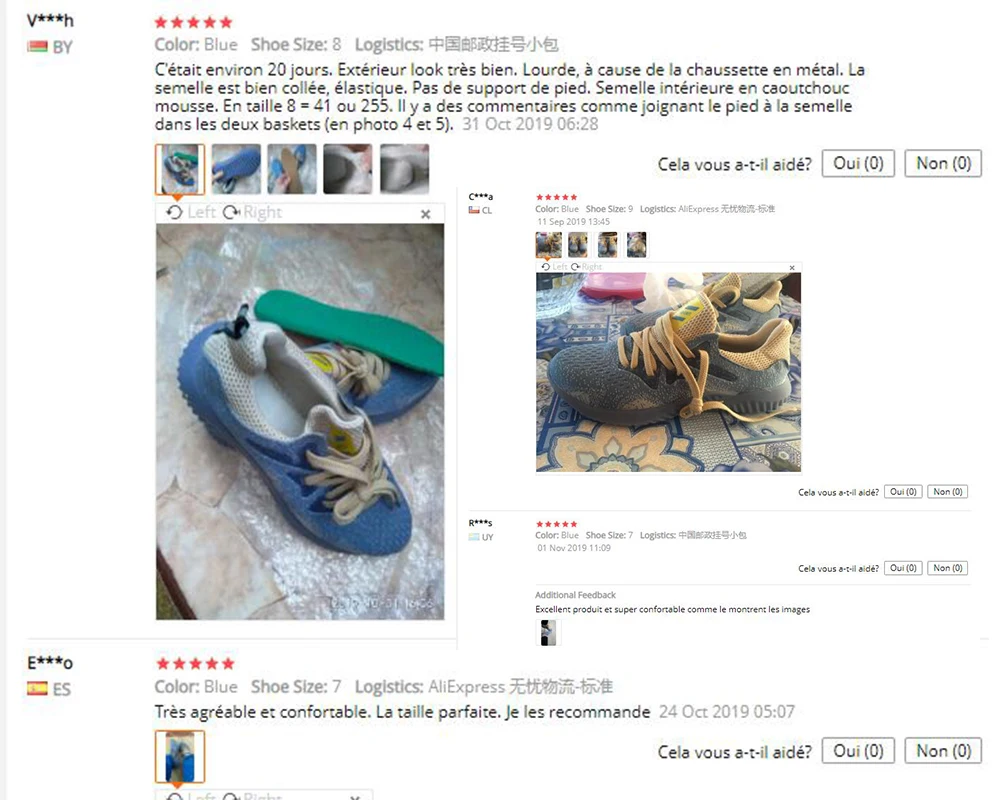View V***h's fifth review photo thumbnail

404,169
